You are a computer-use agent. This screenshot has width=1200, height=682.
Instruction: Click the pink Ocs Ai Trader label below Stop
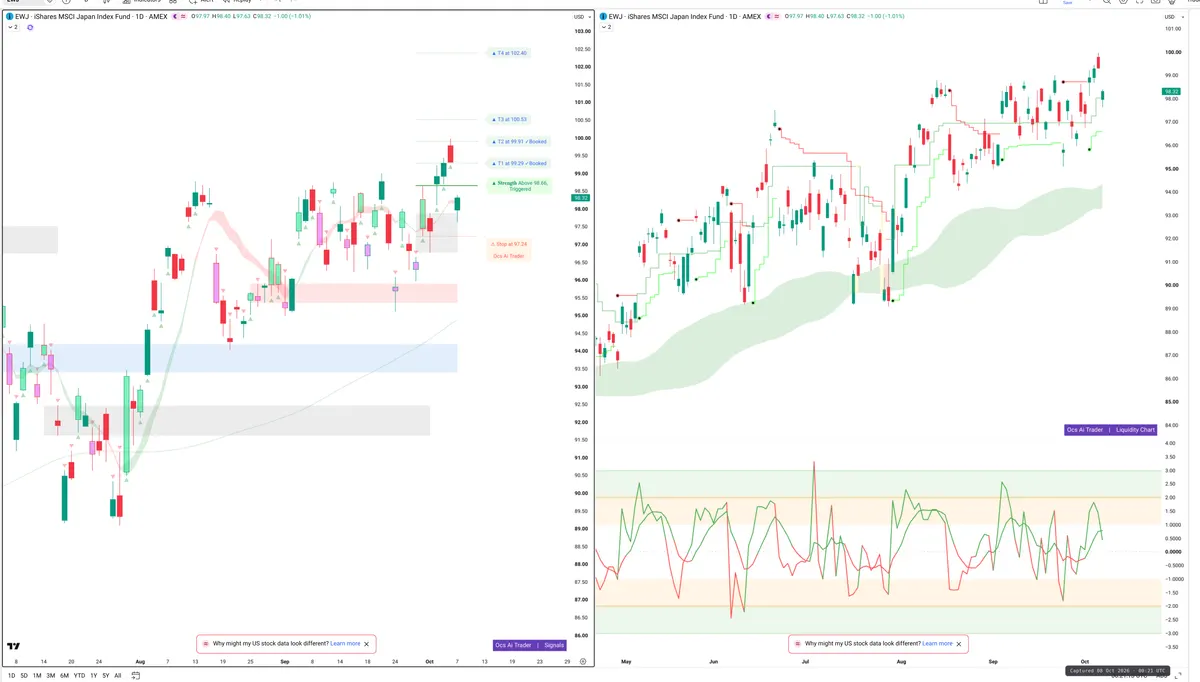point(509,256)
